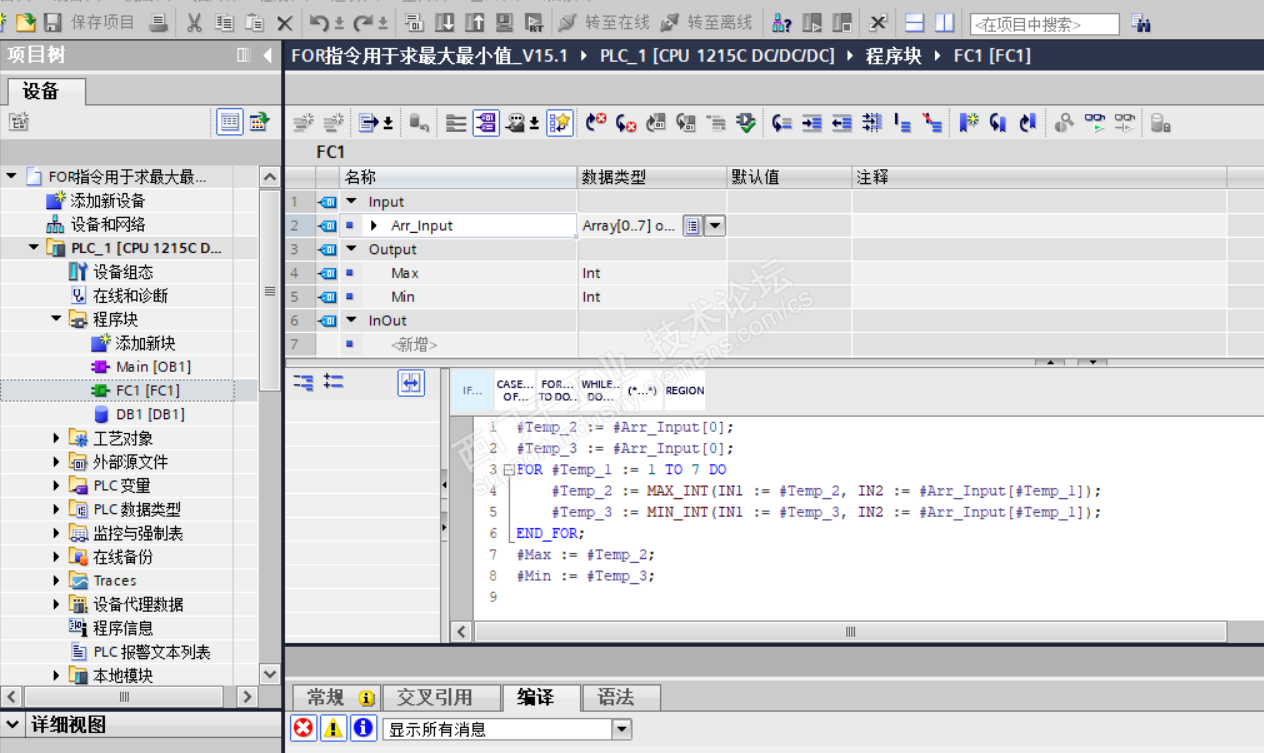Screen dimensions: 1264x753
Task: Select 在线和诊断 in project tree
Action: coord(130,296)
